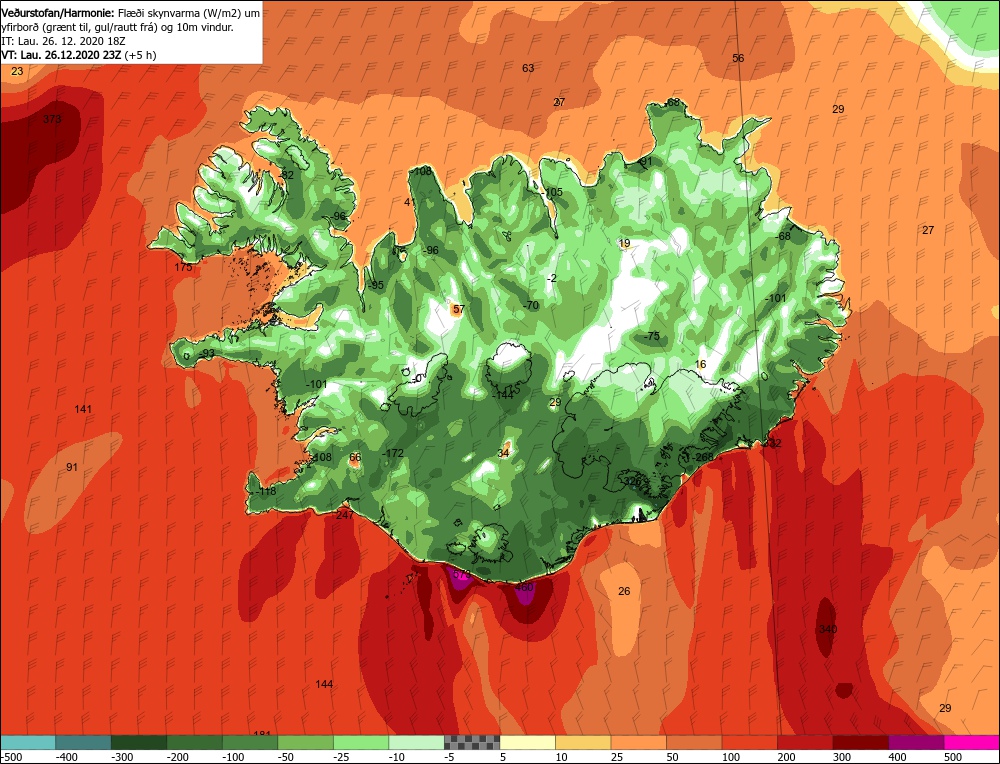Click the legend label '-200'

[x=178, y=757]
